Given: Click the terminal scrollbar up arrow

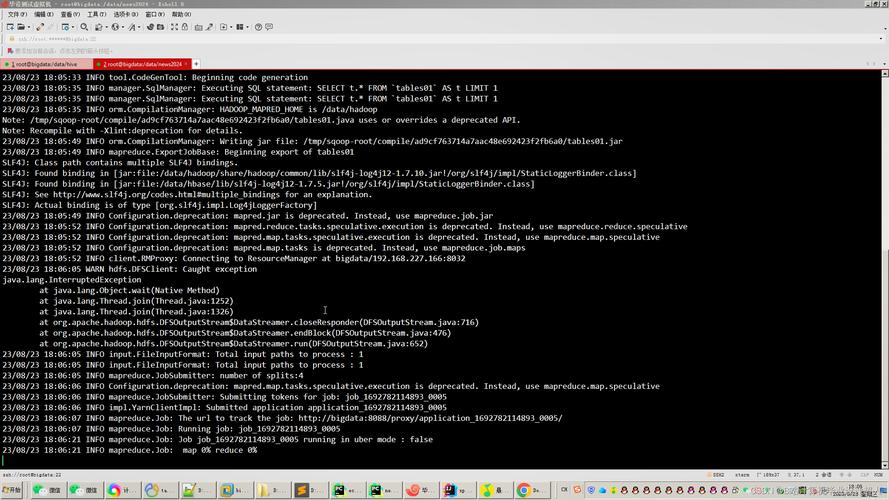Looking at the screenshot, I should [884, 74].
